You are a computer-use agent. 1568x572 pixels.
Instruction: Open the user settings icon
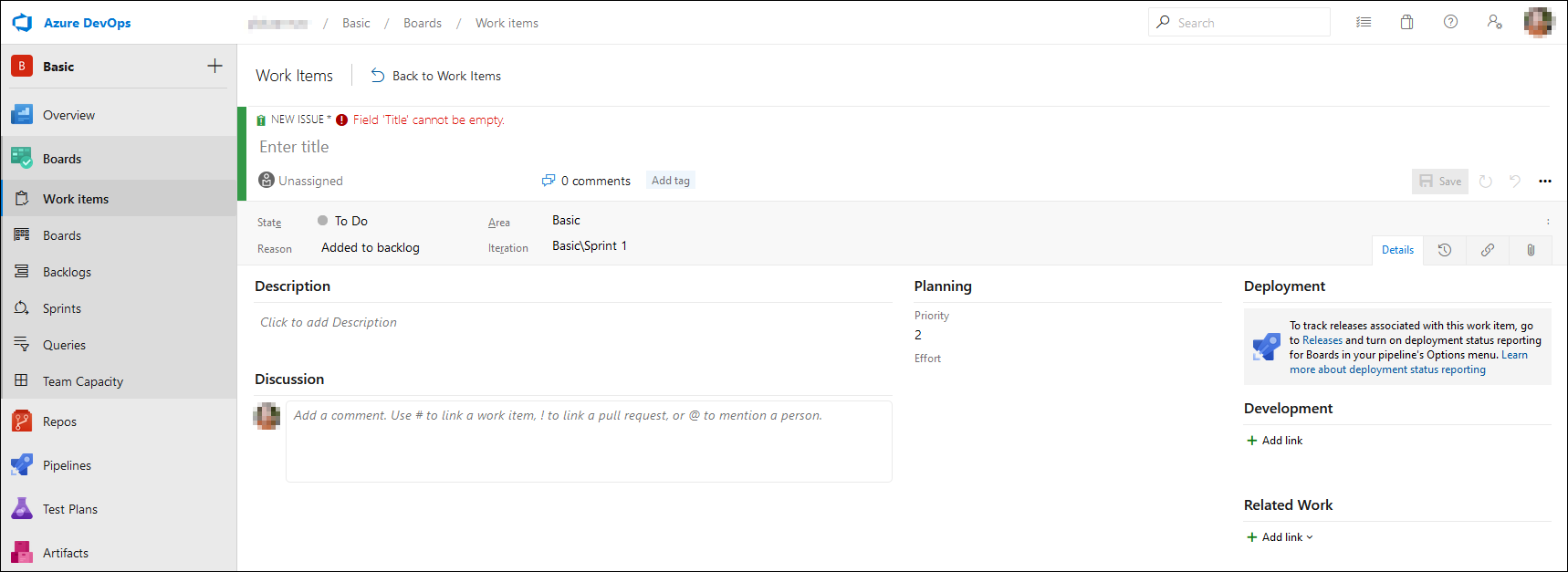pyautogui.click(x=1494, y=22)
